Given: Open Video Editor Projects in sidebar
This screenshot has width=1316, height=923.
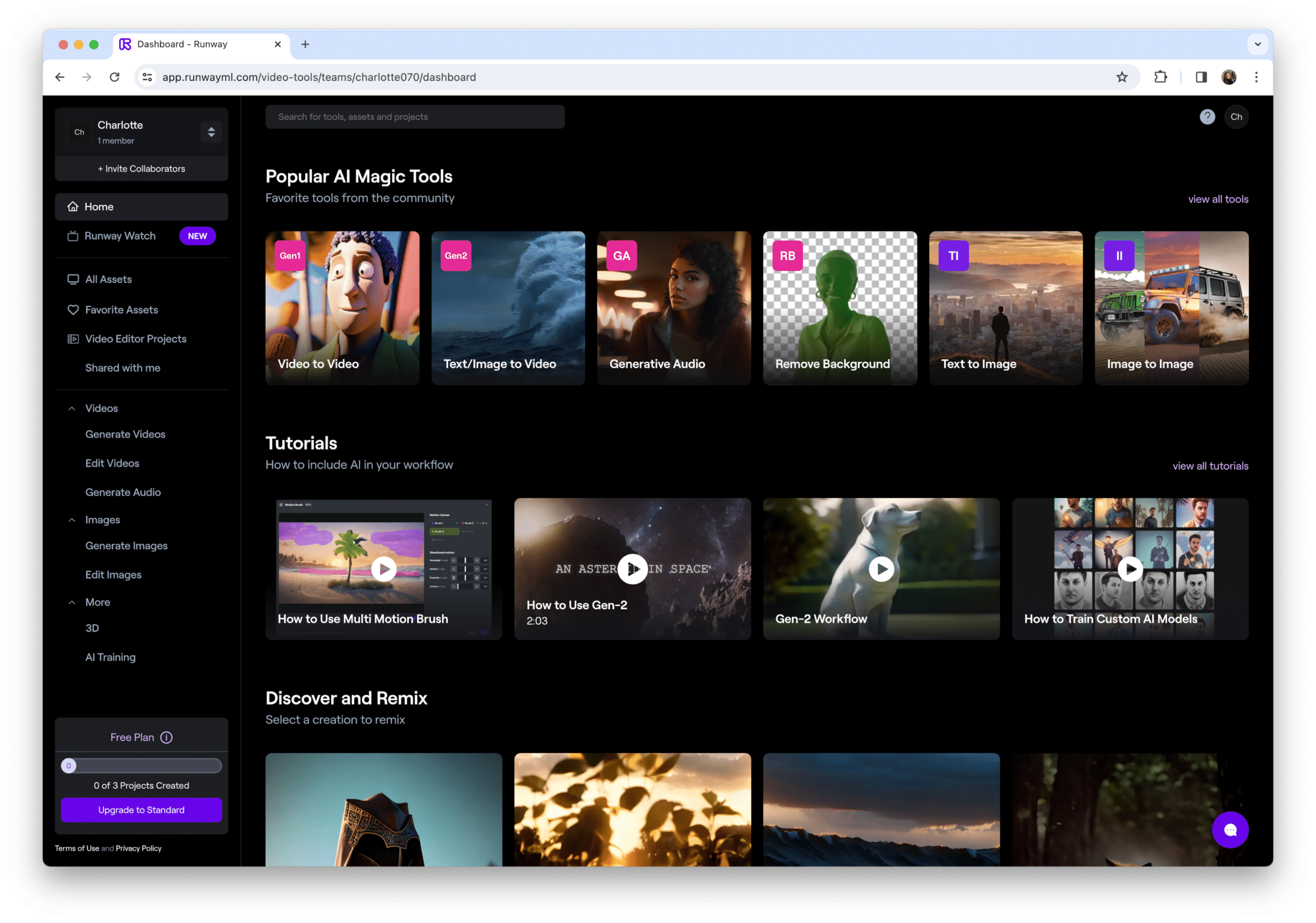Looking at the screenshot, I should click(135, 339).
